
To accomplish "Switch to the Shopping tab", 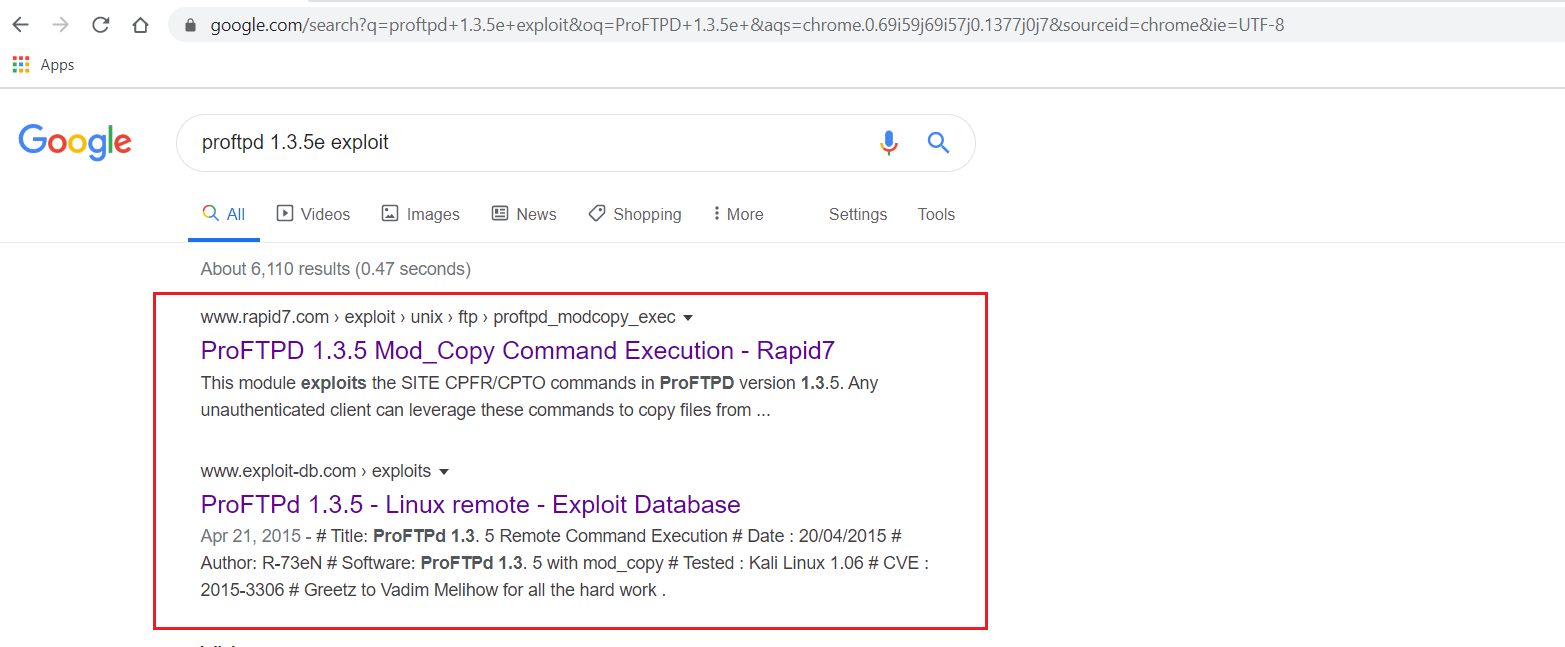I will (635, 214).
